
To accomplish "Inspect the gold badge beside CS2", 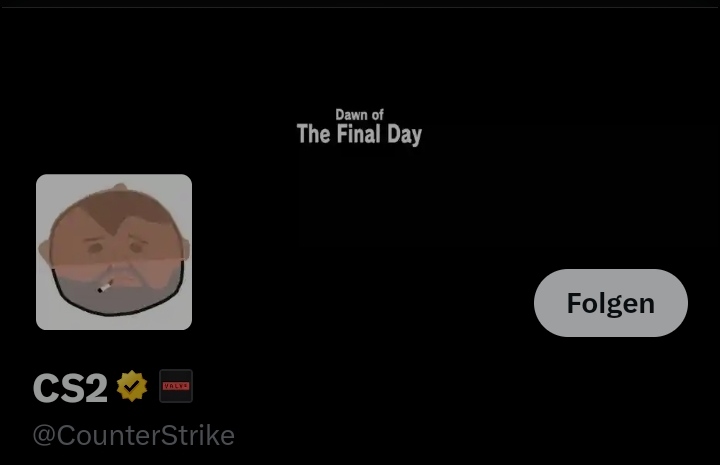I will [x=132, y=386].
